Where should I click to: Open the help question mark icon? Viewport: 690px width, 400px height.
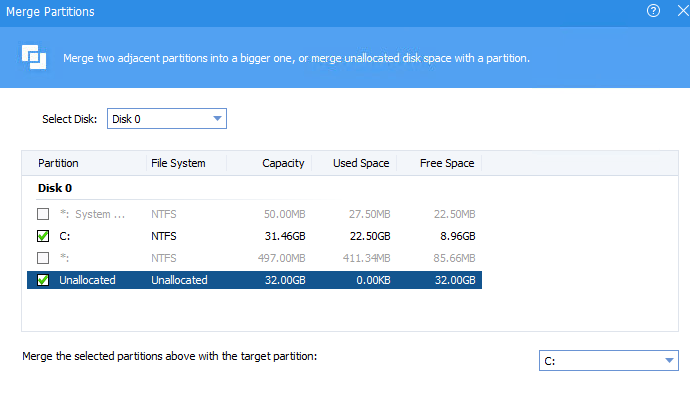(x=653, y=11)
